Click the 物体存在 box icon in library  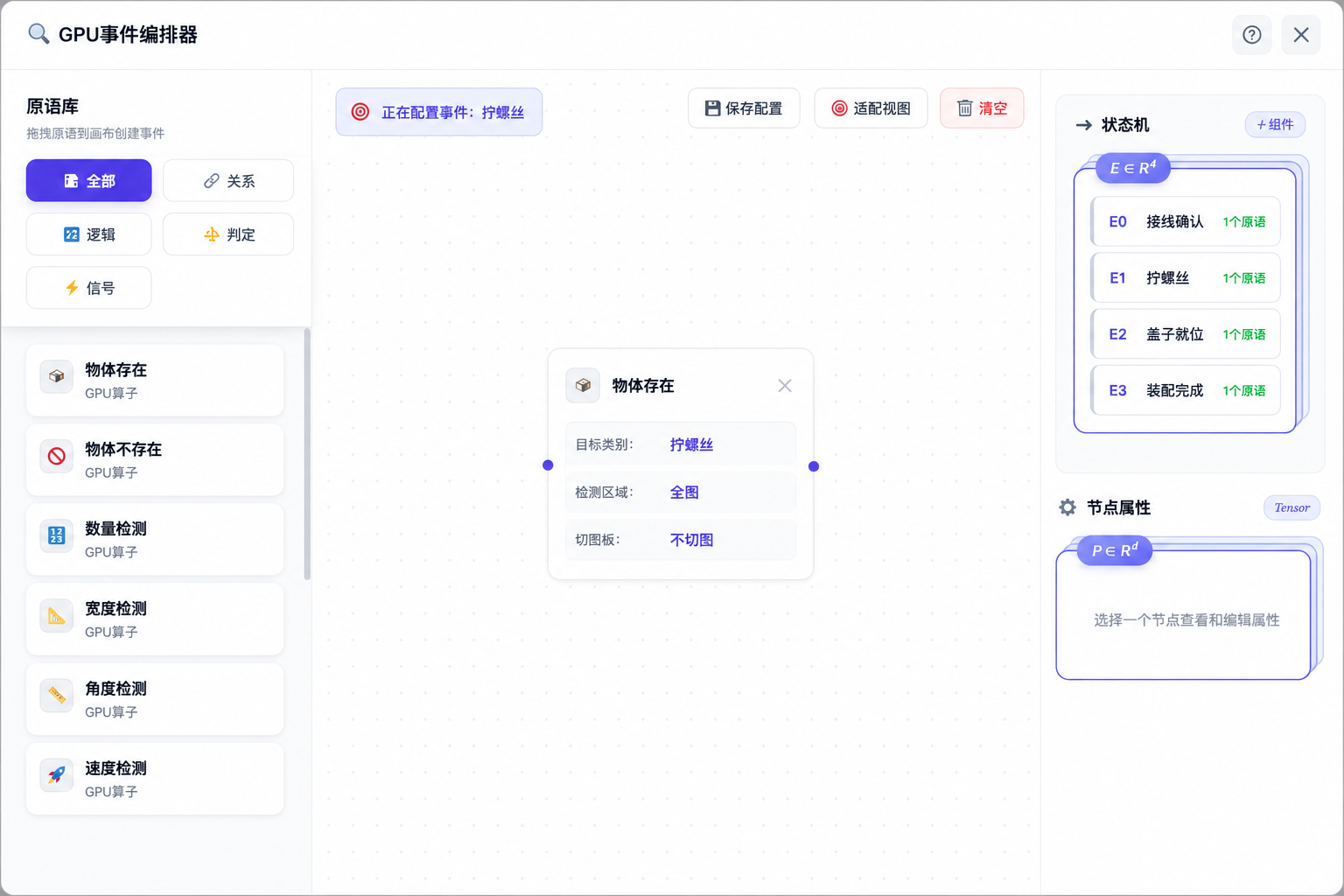point(57,376)
